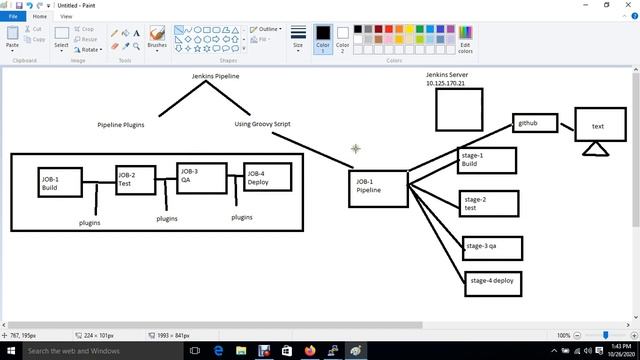The image size is (640, 360).
Task: Choose the Hexagon shape
Action: pyautogui.click(x=207, y=39)
